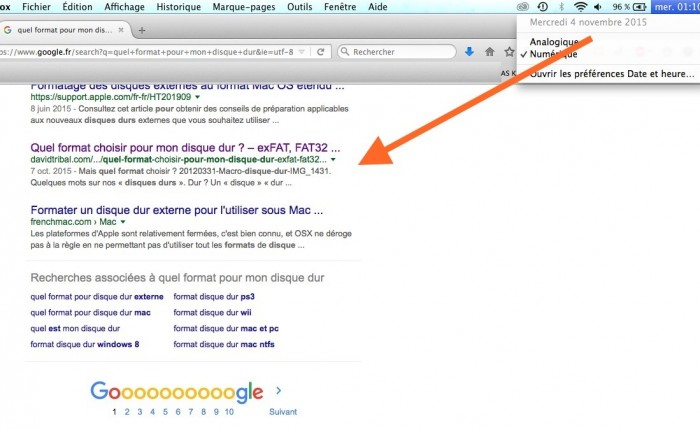Click the google.fr URL address field
Viewport: 700px width, 430px height.
[x=147, y=52]
